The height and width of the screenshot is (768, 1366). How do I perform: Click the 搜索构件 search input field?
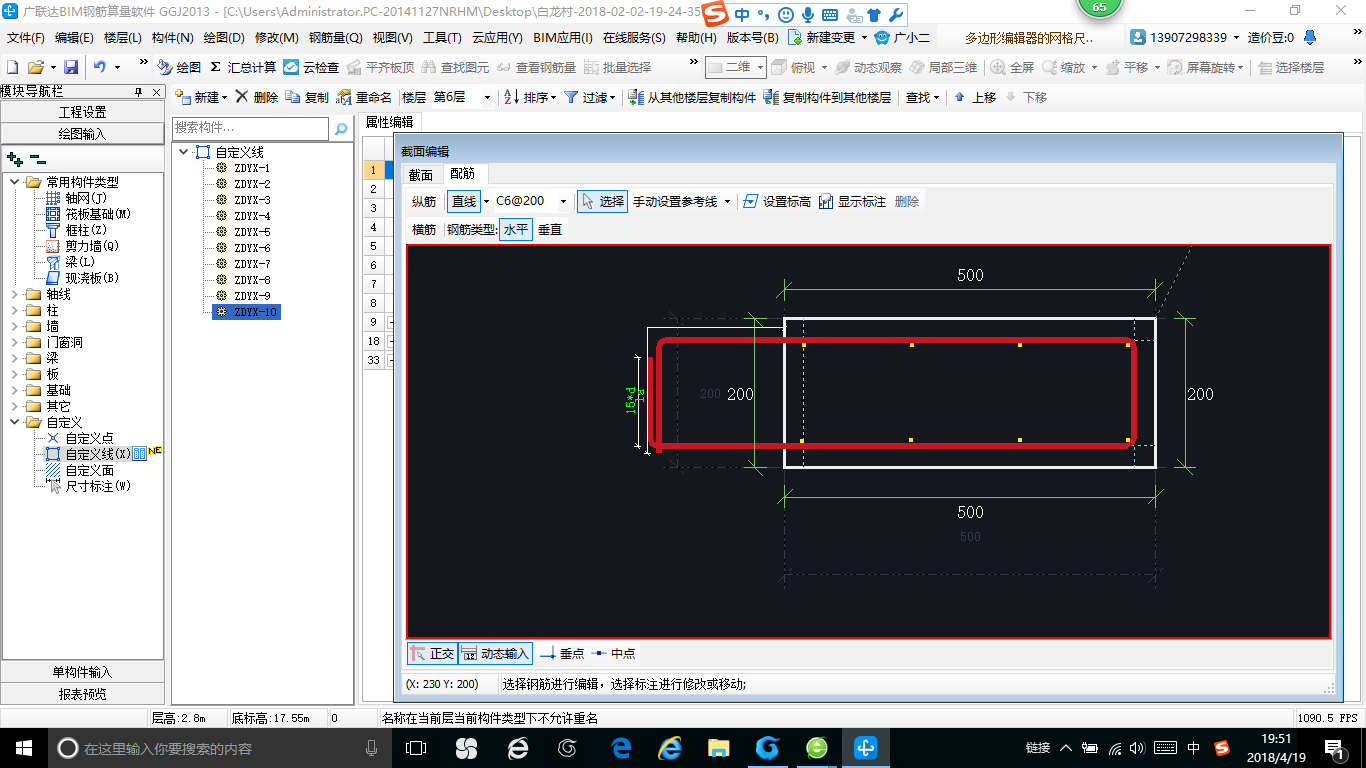[250, 128]
